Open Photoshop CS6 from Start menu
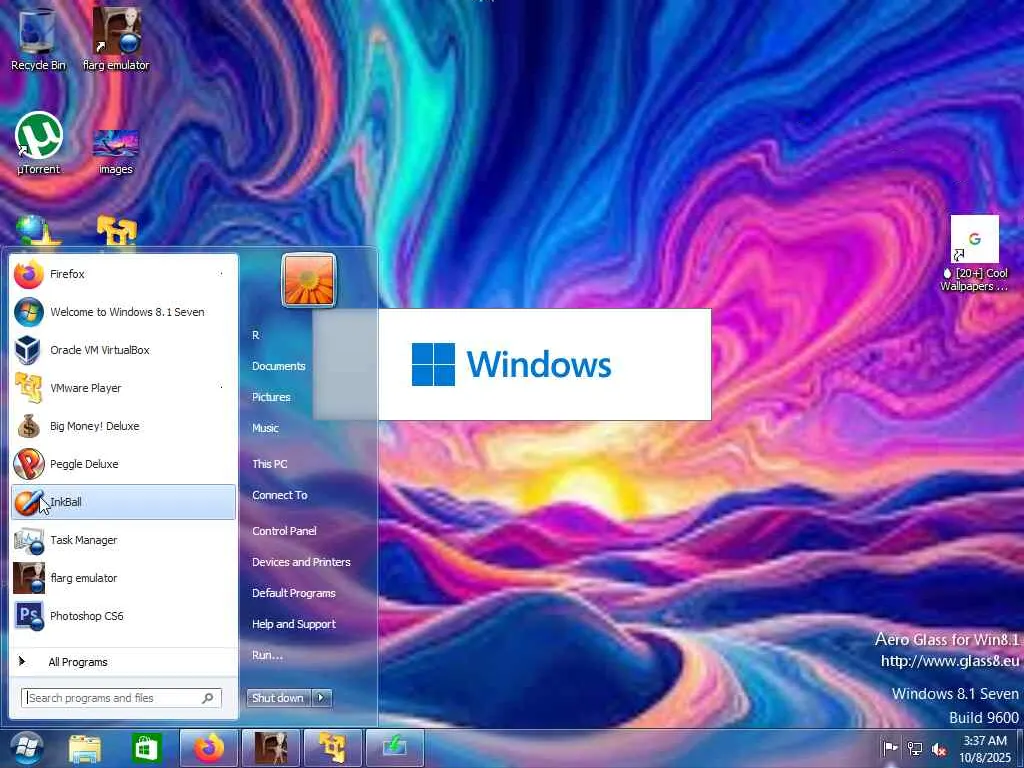The height and width of the screenshot is (768, 1024). [123, 616]
